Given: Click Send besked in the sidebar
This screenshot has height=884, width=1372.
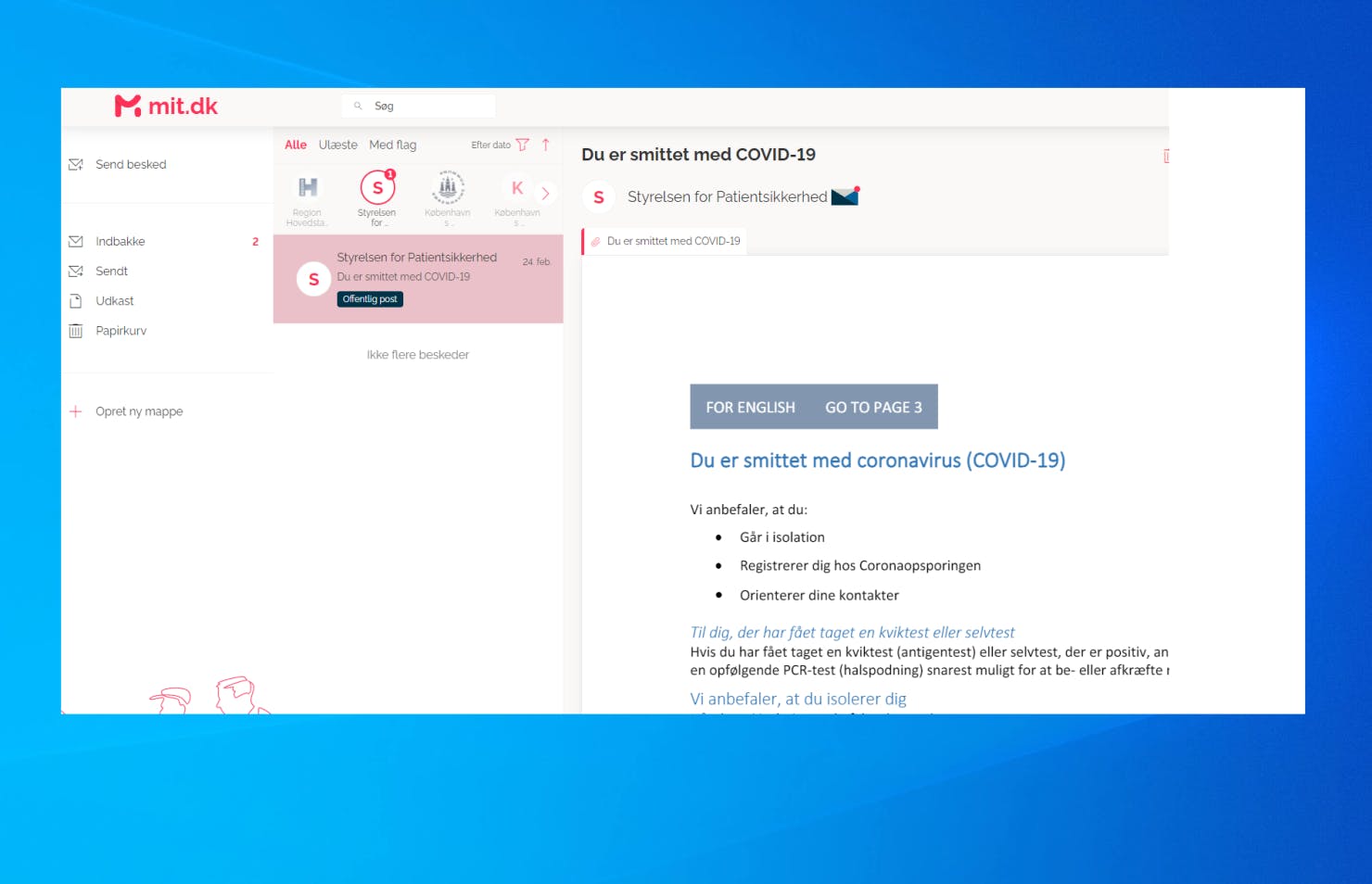Looking at the screenshot, I should pyautogui.click(x=131, y=164).
